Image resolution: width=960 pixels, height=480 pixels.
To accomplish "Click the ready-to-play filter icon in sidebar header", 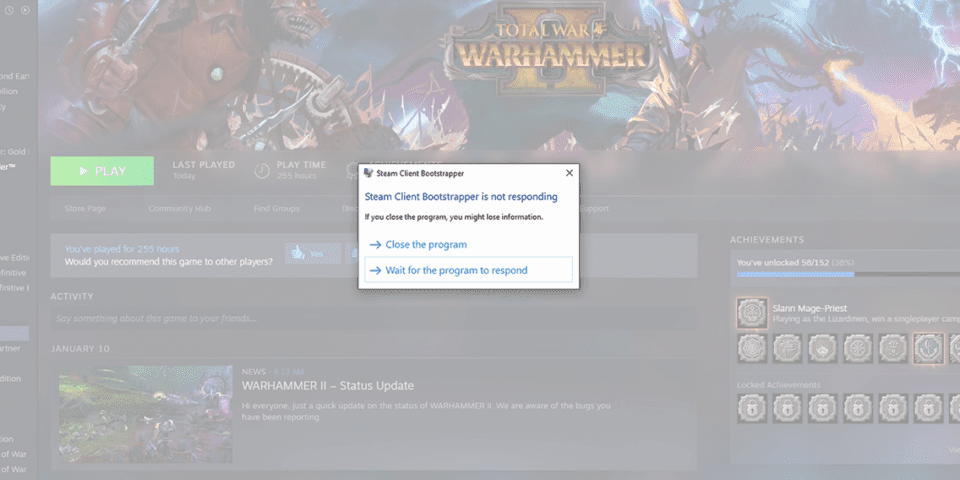I will (x=25, y=10).
